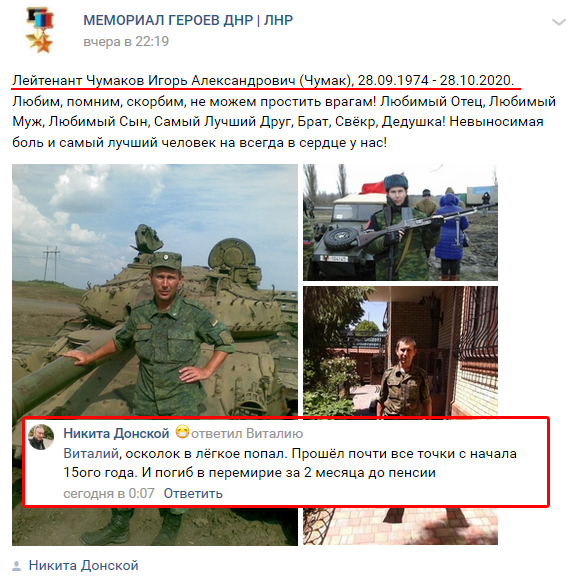This screenshot has width=568, height=580.
Task: Click the gold star medal in group avatar
Action: coord(39,43)
